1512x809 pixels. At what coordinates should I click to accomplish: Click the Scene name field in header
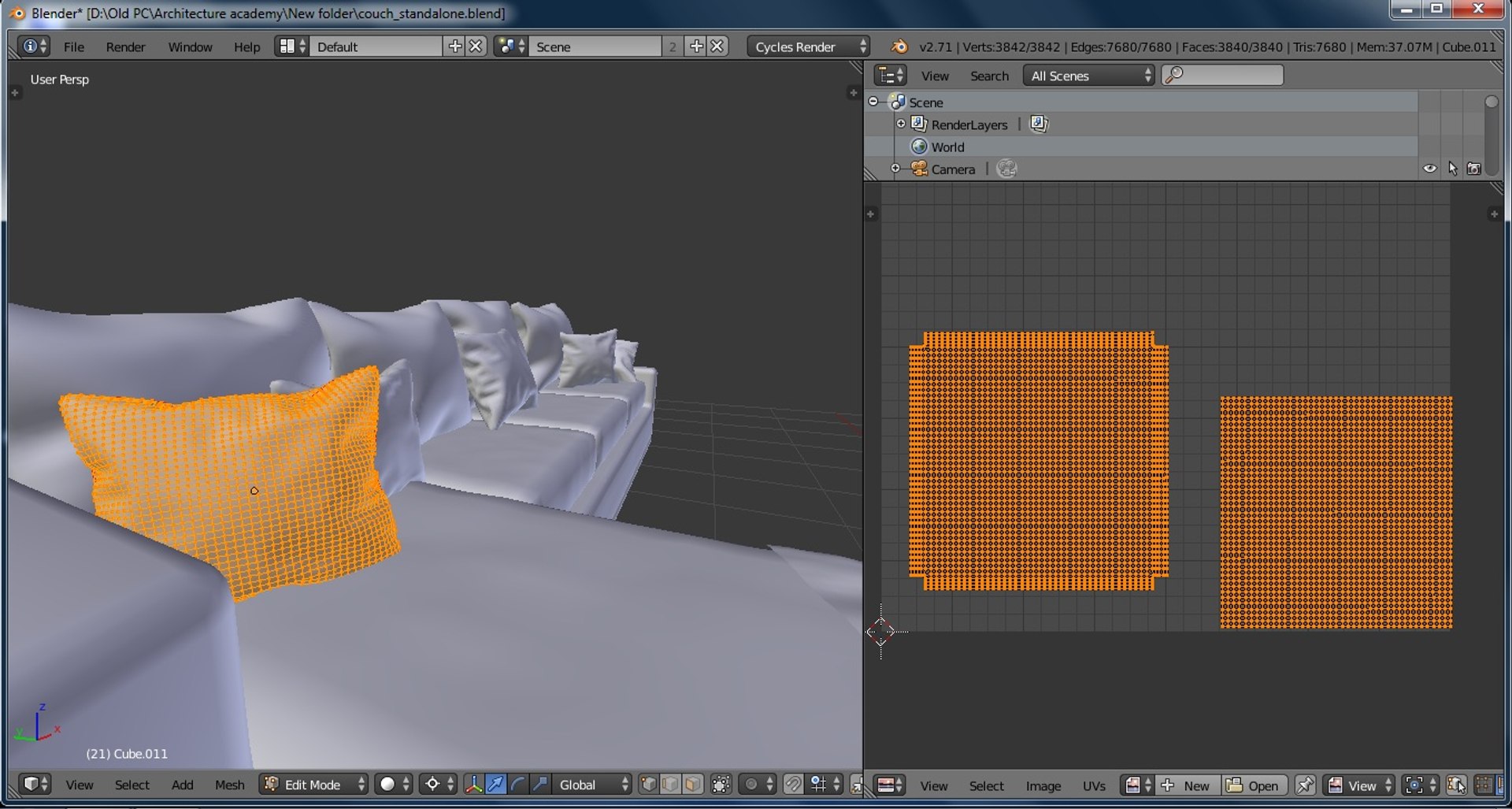594,46
